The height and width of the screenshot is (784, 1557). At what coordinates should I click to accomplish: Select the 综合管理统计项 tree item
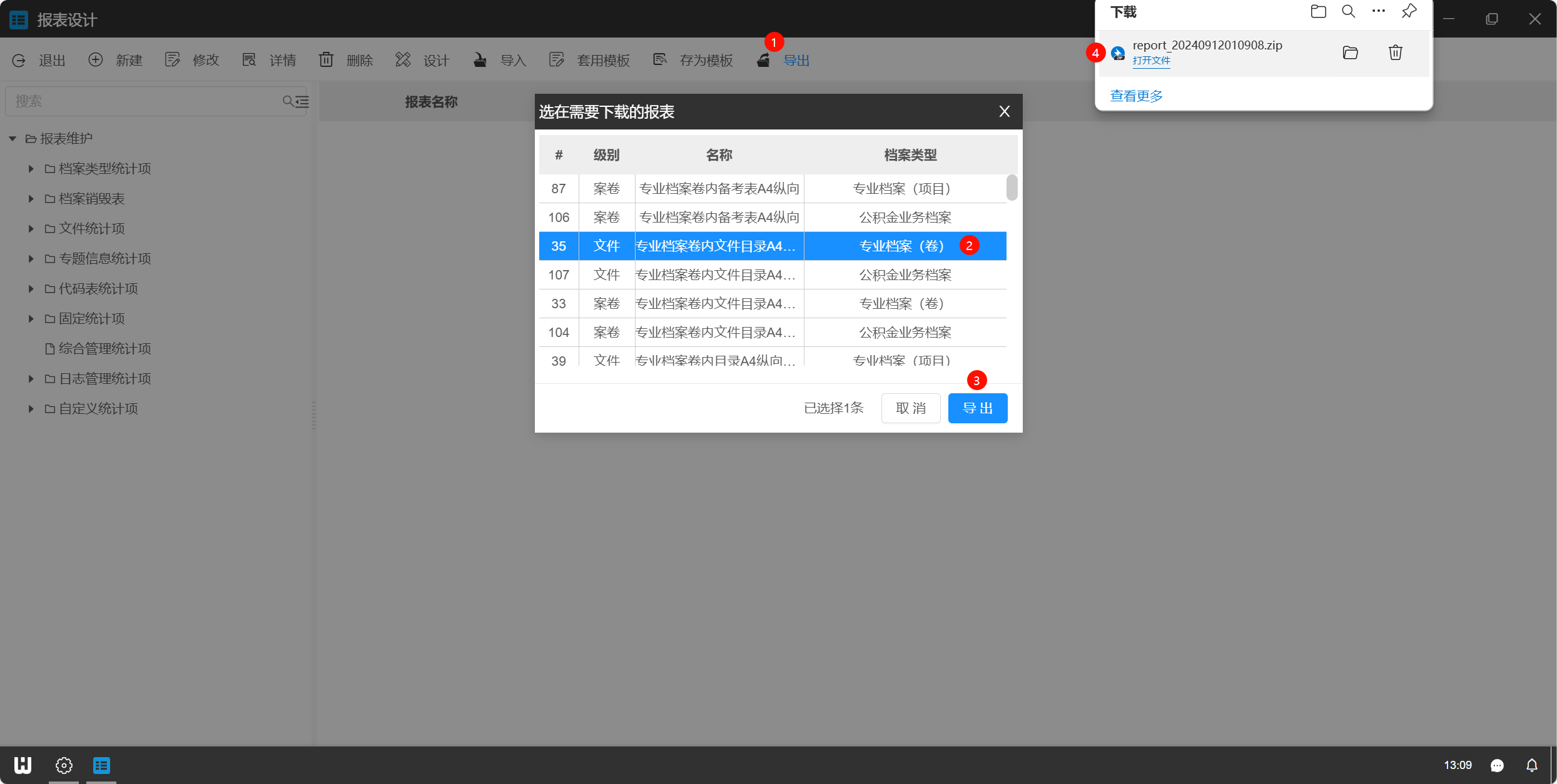pyautogui.click(x=104, y=349)
